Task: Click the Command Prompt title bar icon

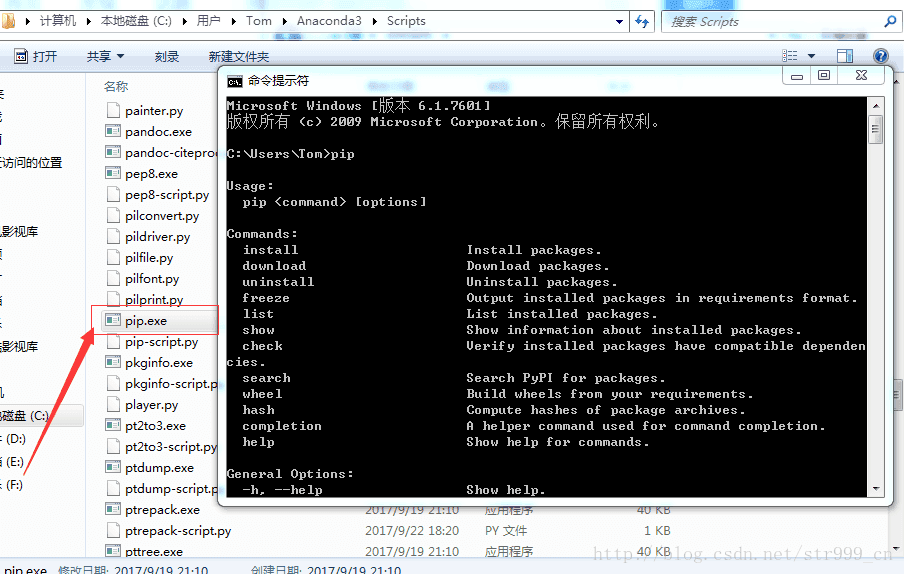Action: coord(234,82)
